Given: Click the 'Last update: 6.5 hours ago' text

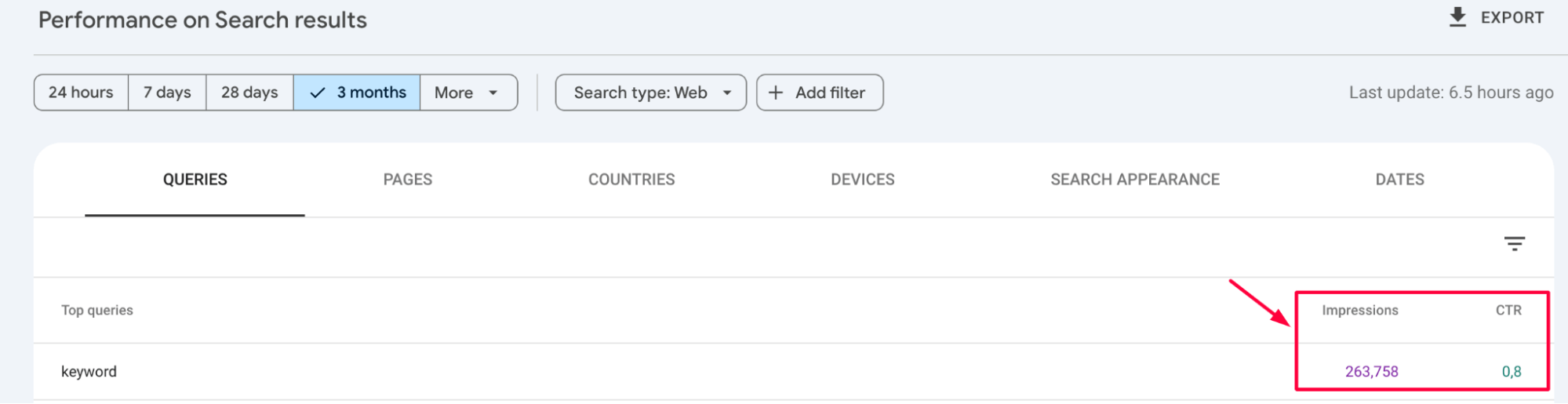Looking at the screenshot, I should point(1451,93).
